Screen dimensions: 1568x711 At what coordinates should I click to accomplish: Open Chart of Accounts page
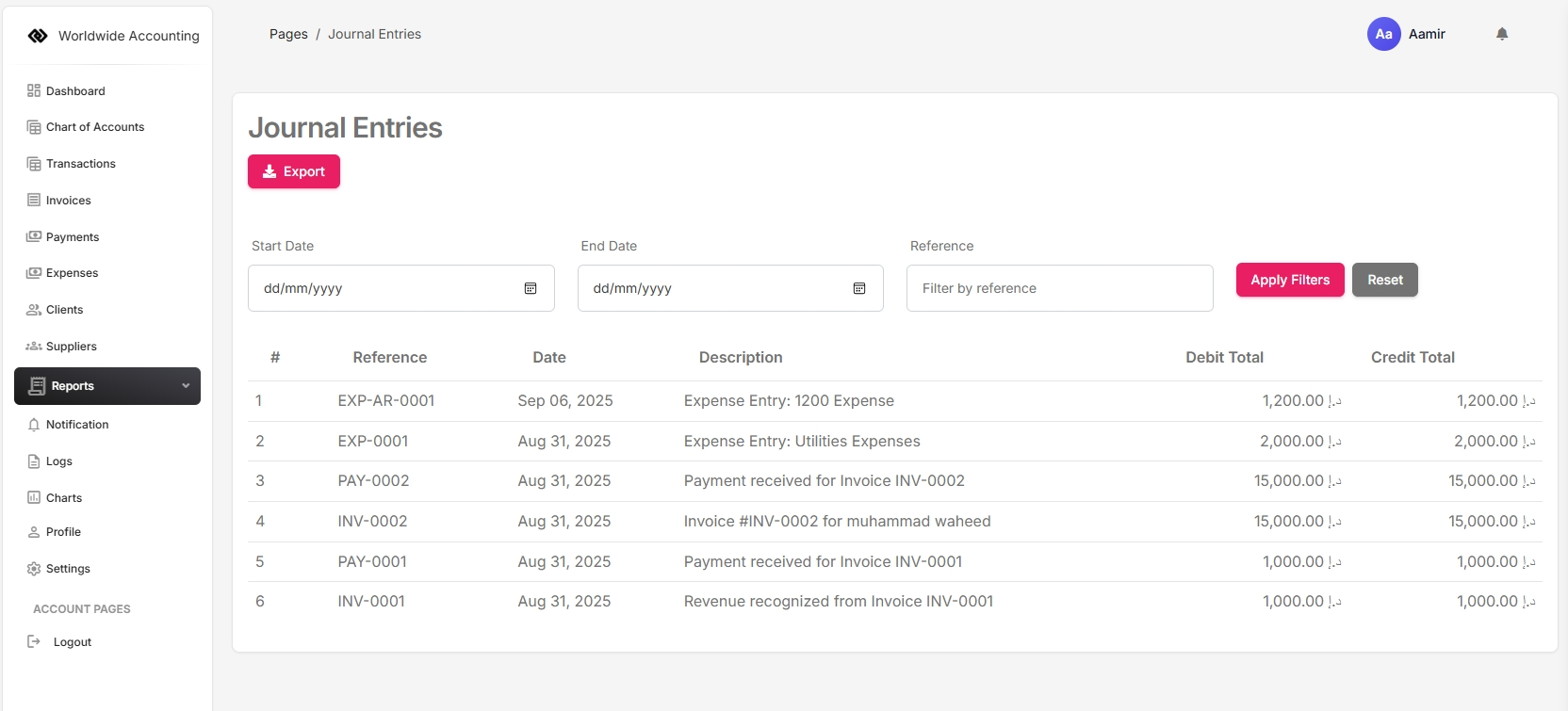[94, 127]
